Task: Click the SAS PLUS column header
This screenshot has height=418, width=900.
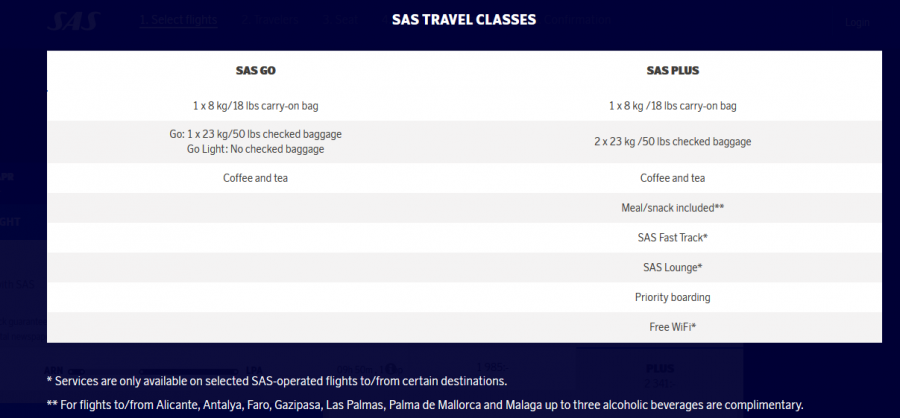Action: (x=673, y=71)
